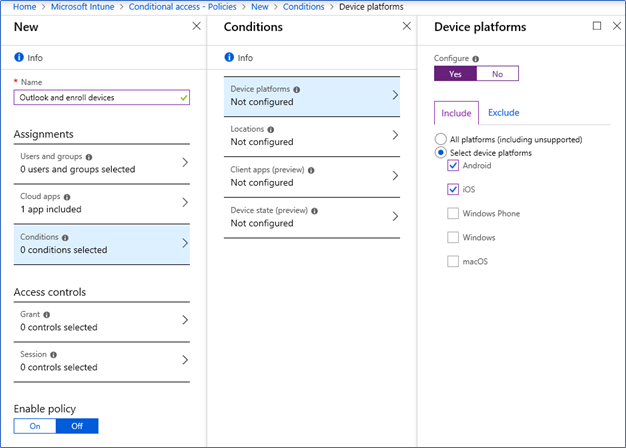Click the Configure info icon
Screen dimensions: 626x448
(x=475, y=59)
